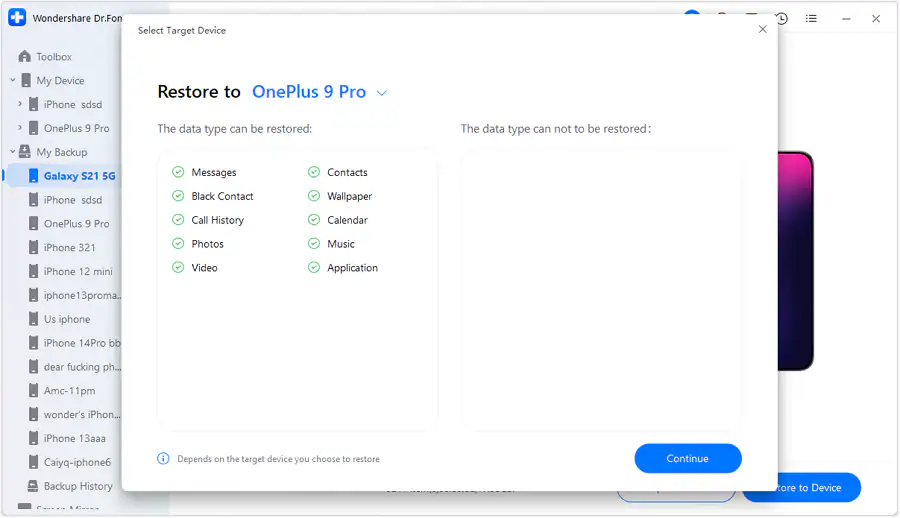Click the Galaxy S21 5G device icon
The width and height of the screenshot is (900, 518).
coord(33,176)
